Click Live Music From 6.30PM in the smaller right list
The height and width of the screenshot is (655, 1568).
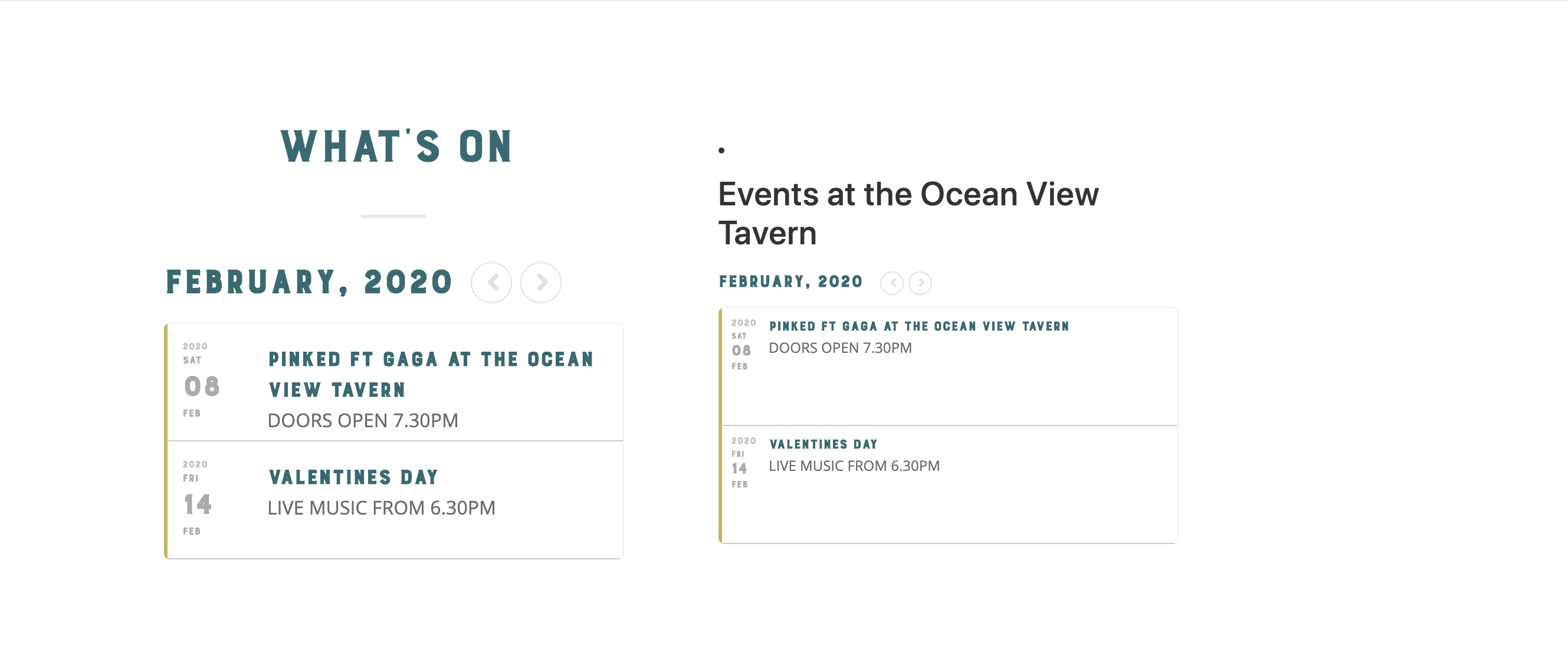point(854,466)
